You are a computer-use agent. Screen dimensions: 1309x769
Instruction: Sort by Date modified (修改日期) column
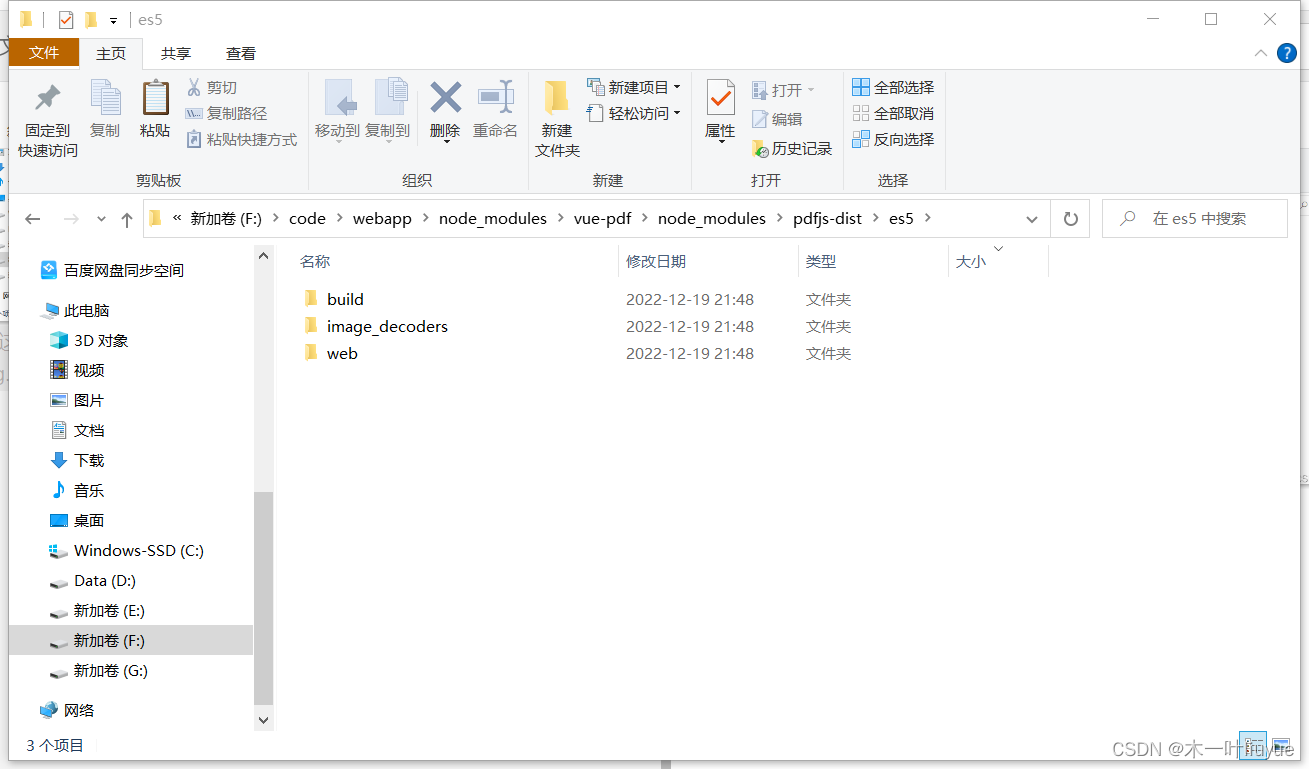pos(656,261)
